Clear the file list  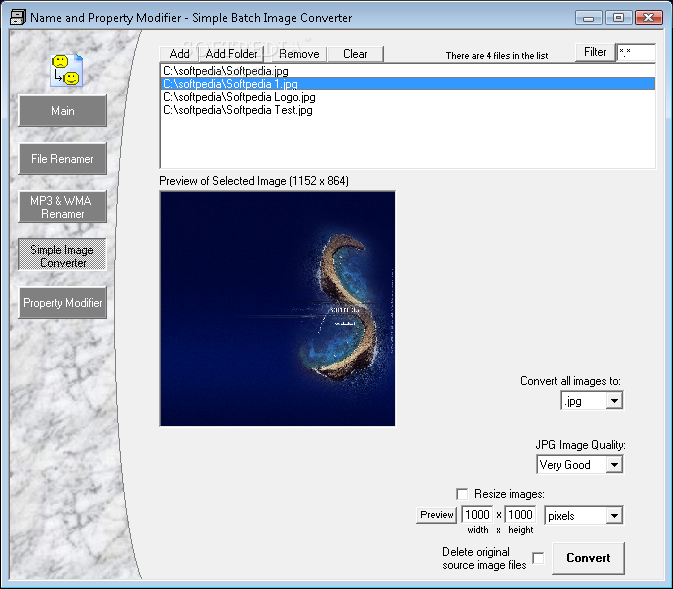[355, 54]
